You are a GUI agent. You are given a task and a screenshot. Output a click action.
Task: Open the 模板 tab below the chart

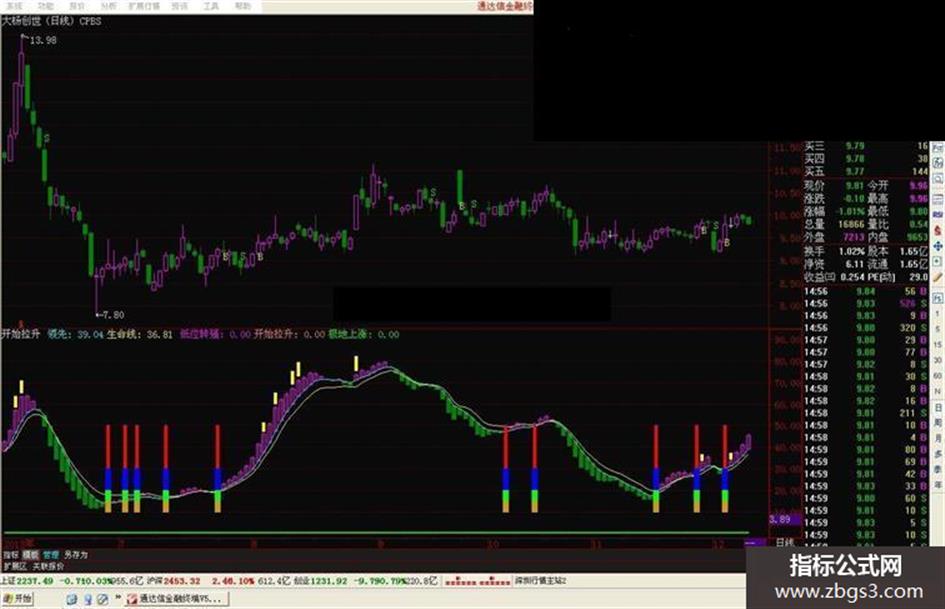point(31,554)
